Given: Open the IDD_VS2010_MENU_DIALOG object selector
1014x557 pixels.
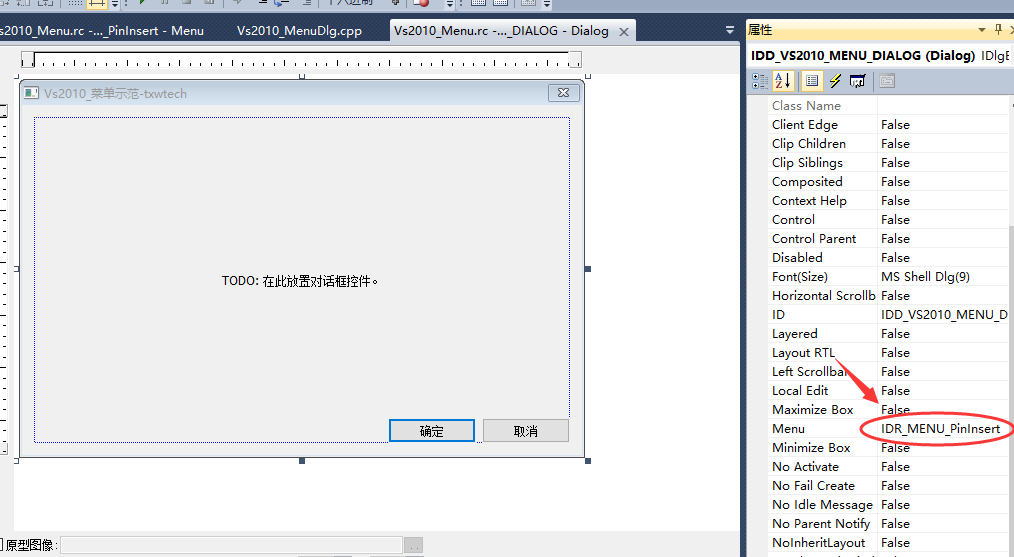Looking at the screenshot, I should 879,56.
